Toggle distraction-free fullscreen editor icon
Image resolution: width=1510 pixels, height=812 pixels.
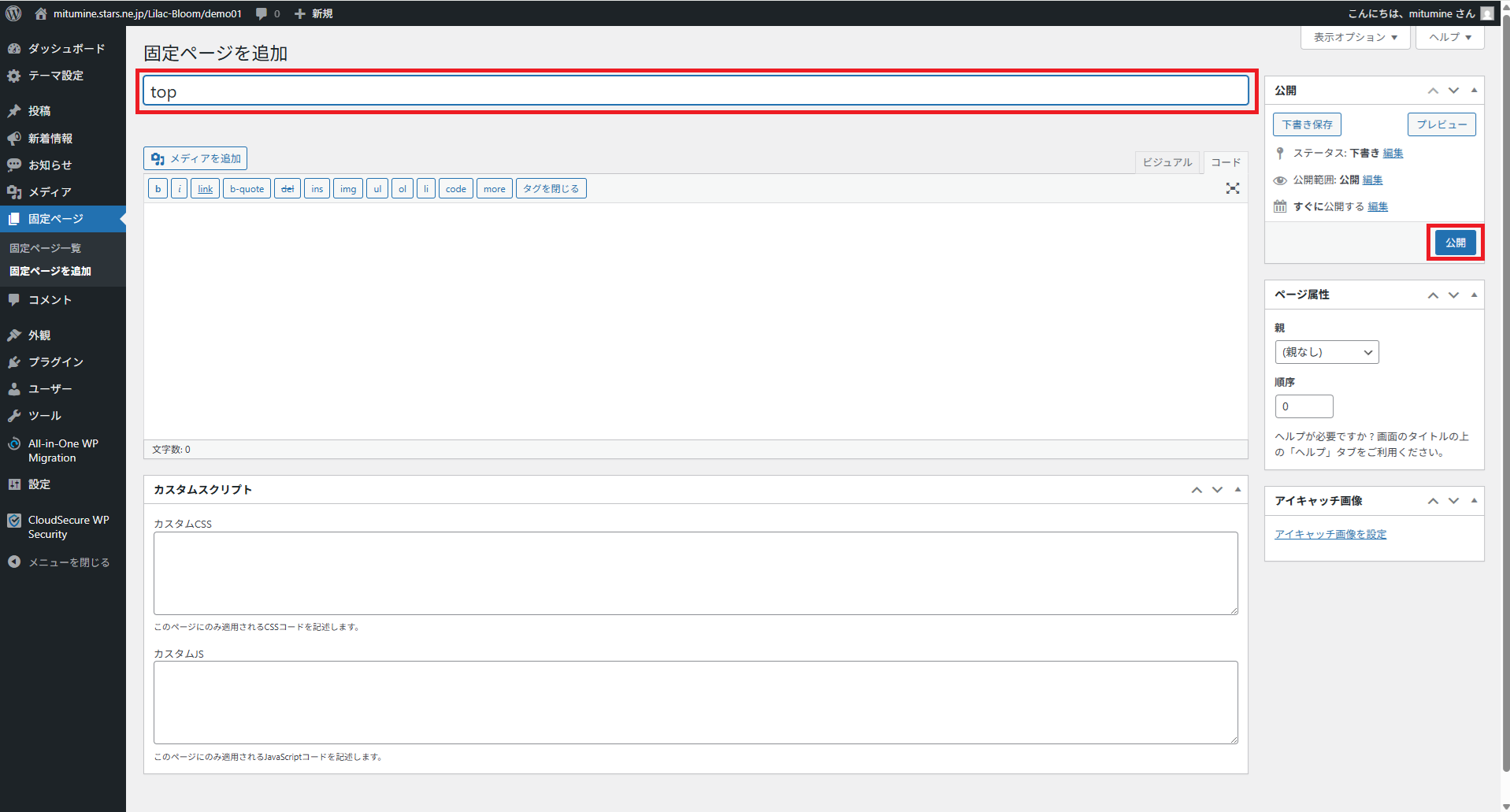click(x=1232, y=188)
